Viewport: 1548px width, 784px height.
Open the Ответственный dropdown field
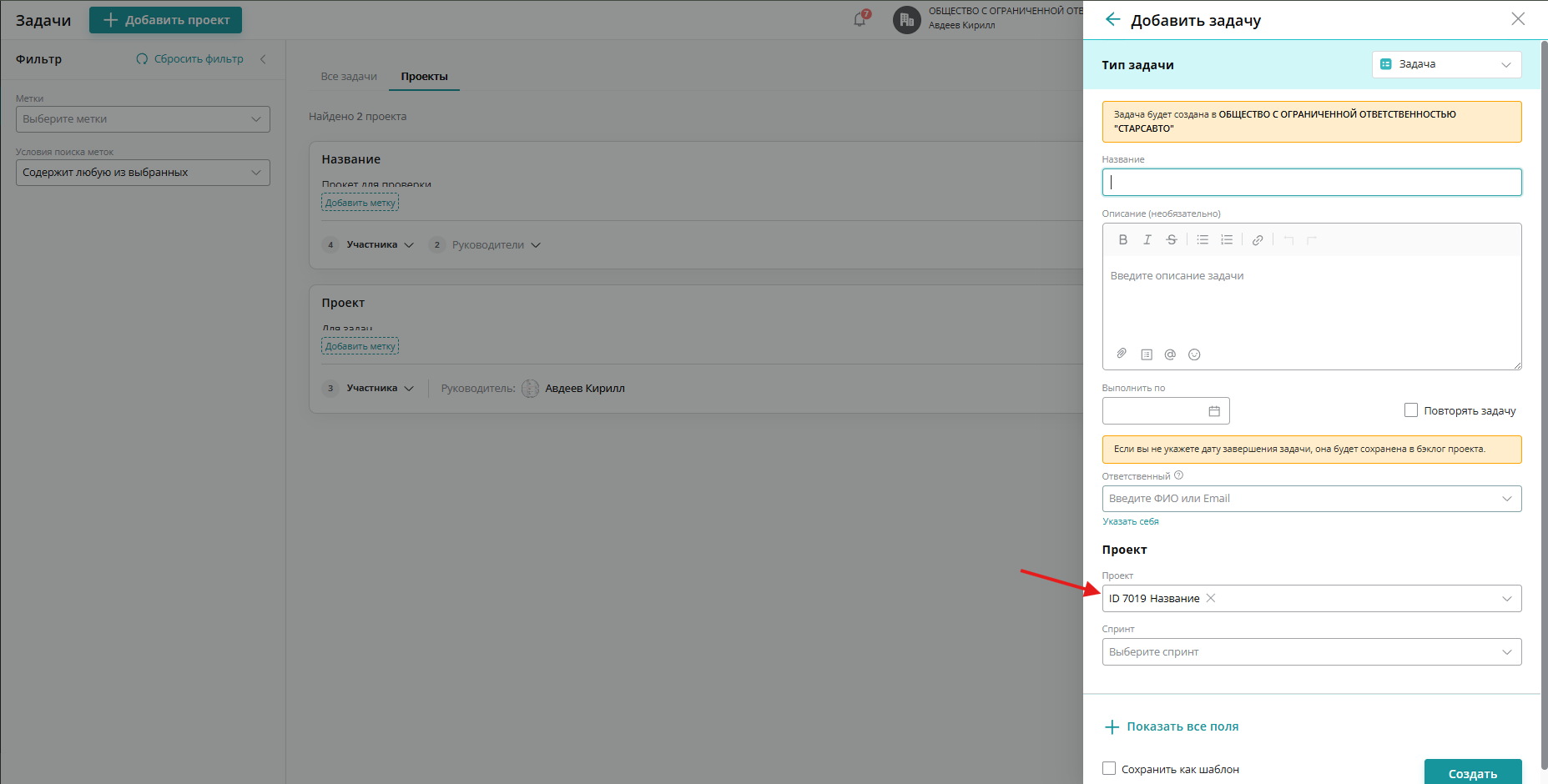1312,499
